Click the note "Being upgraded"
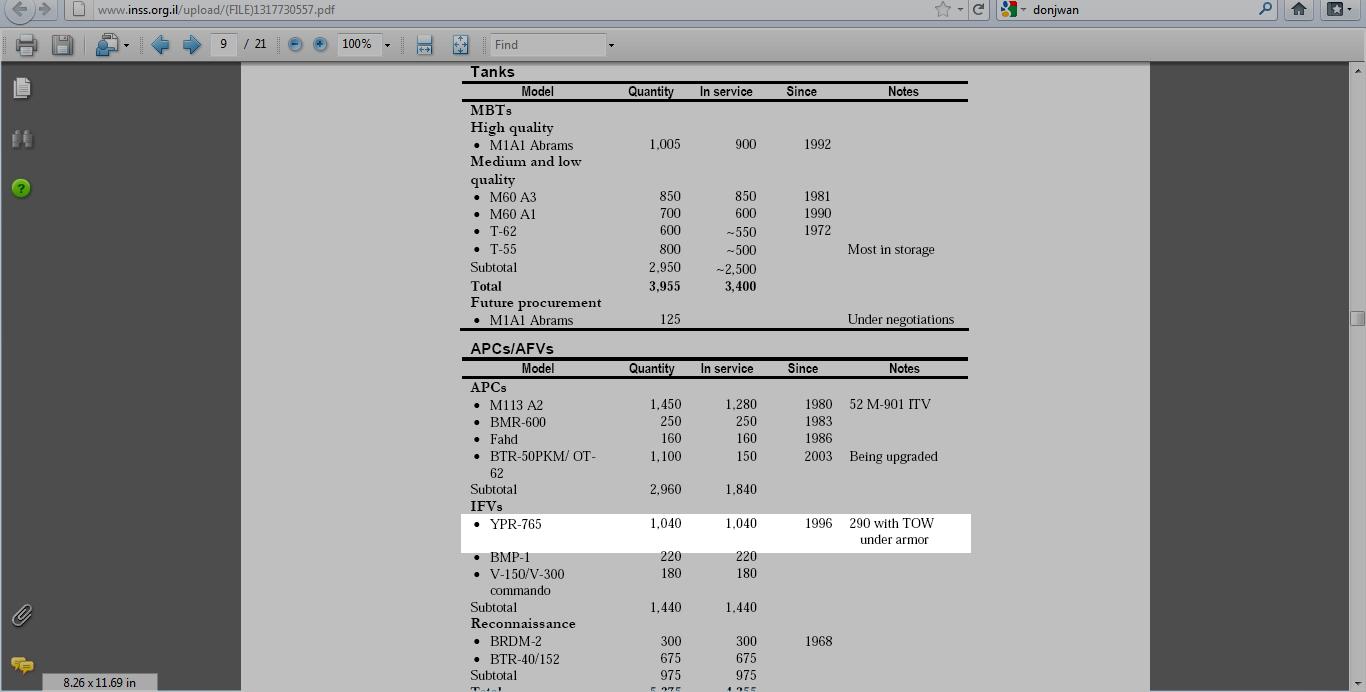Viewport: 1366px width, 692px height. click(x=893, y=457)
